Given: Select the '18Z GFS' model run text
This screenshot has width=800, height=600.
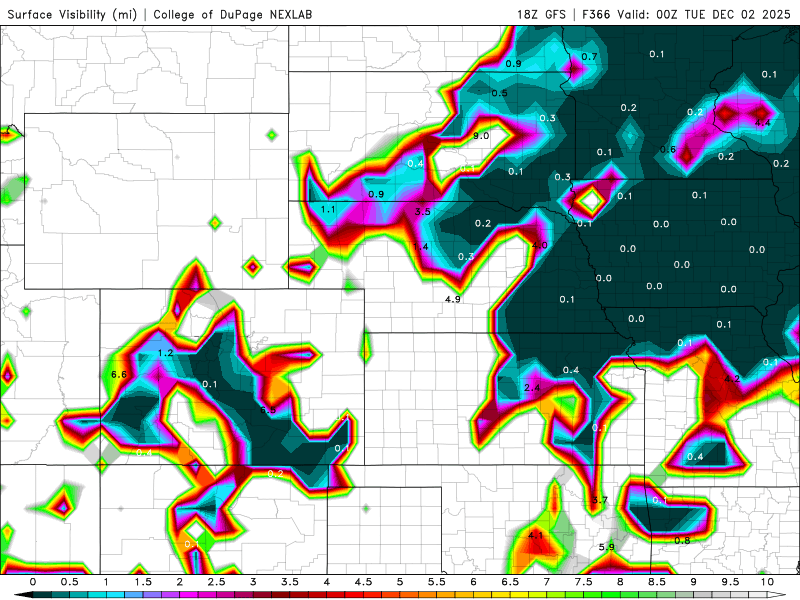Looking at the screenshot, I should click(x=541, y=14).
